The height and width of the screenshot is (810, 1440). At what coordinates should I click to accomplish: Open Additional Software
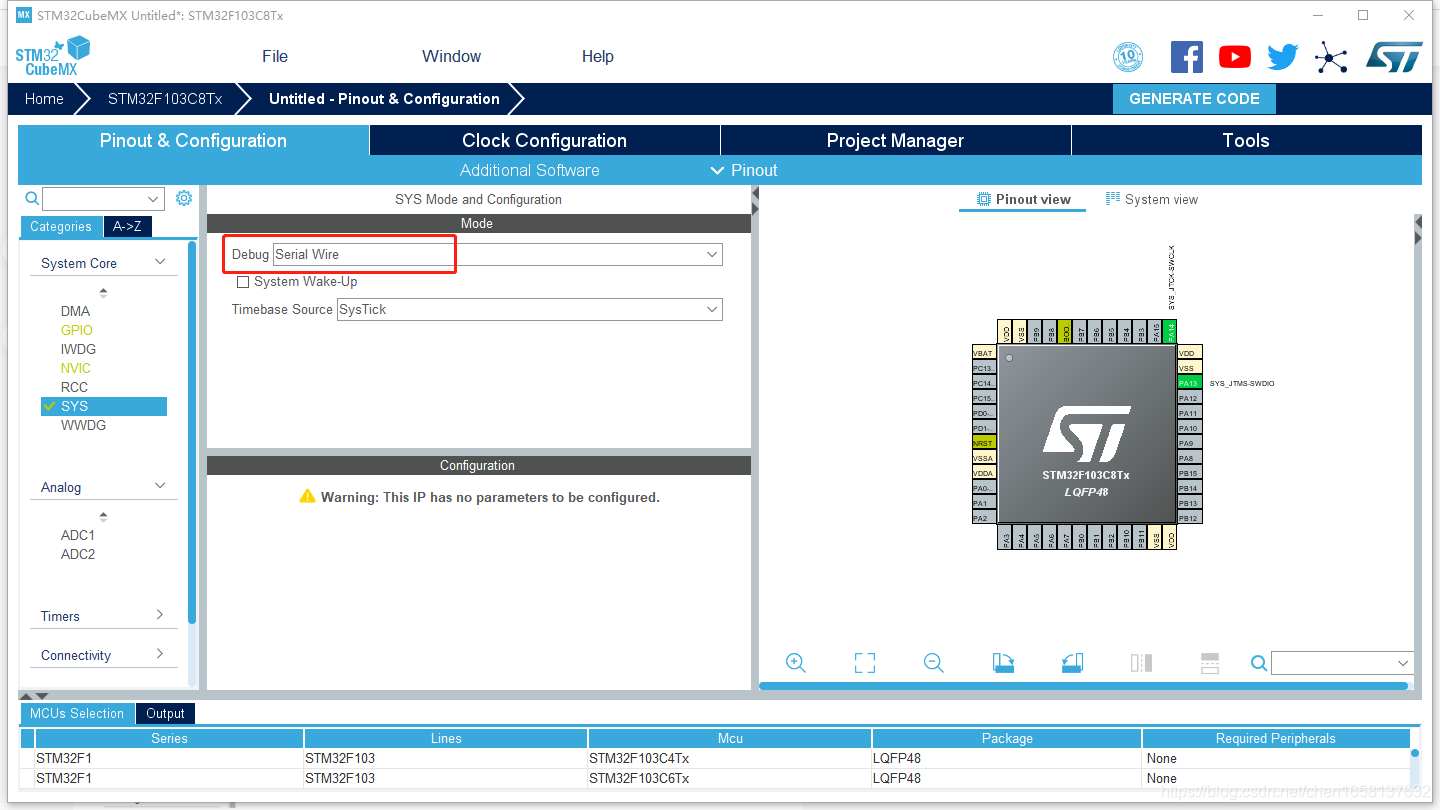pos(530,170)
